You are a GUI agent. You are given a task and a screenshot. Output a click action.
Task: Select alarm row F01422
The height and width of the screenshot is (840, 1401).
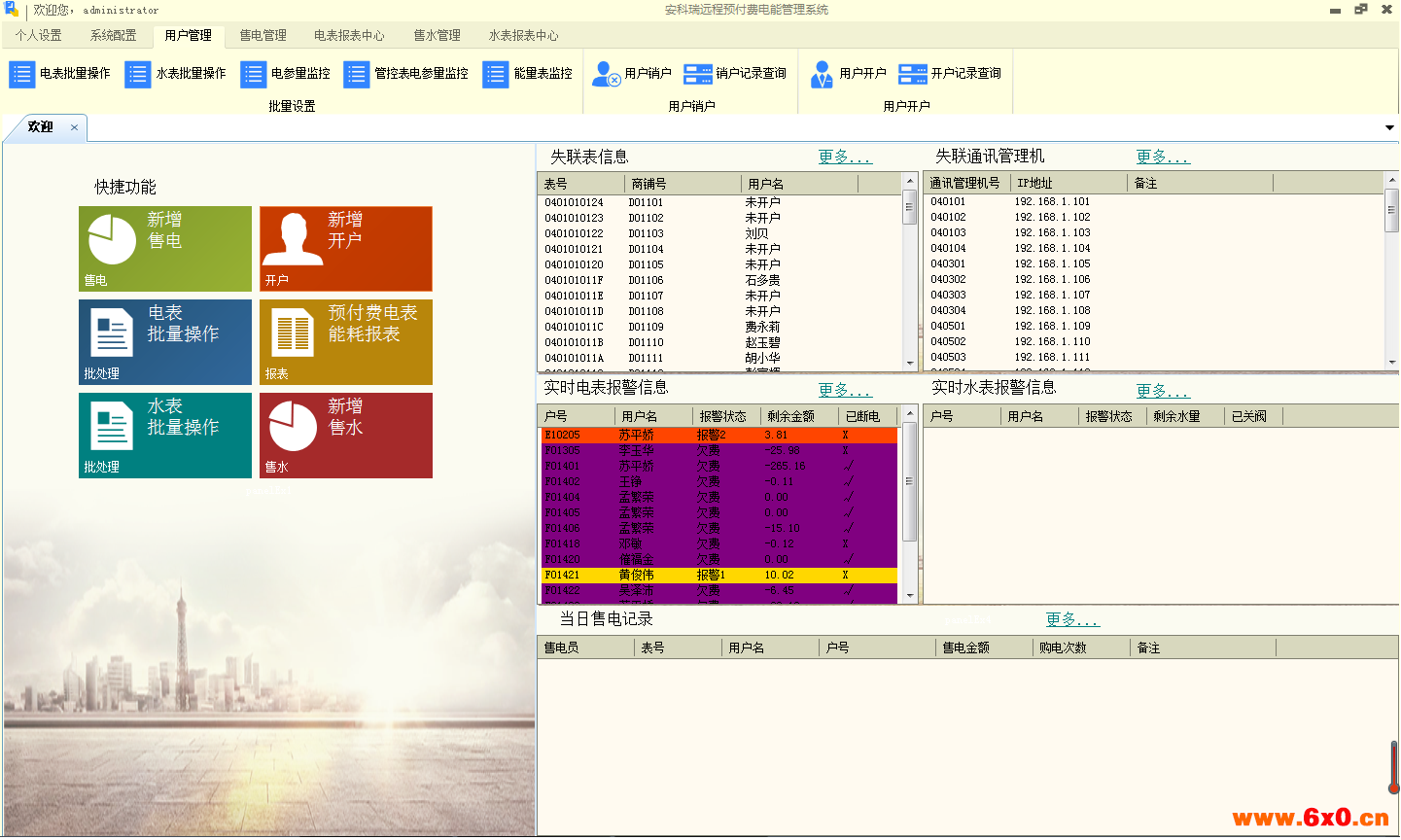719,590
